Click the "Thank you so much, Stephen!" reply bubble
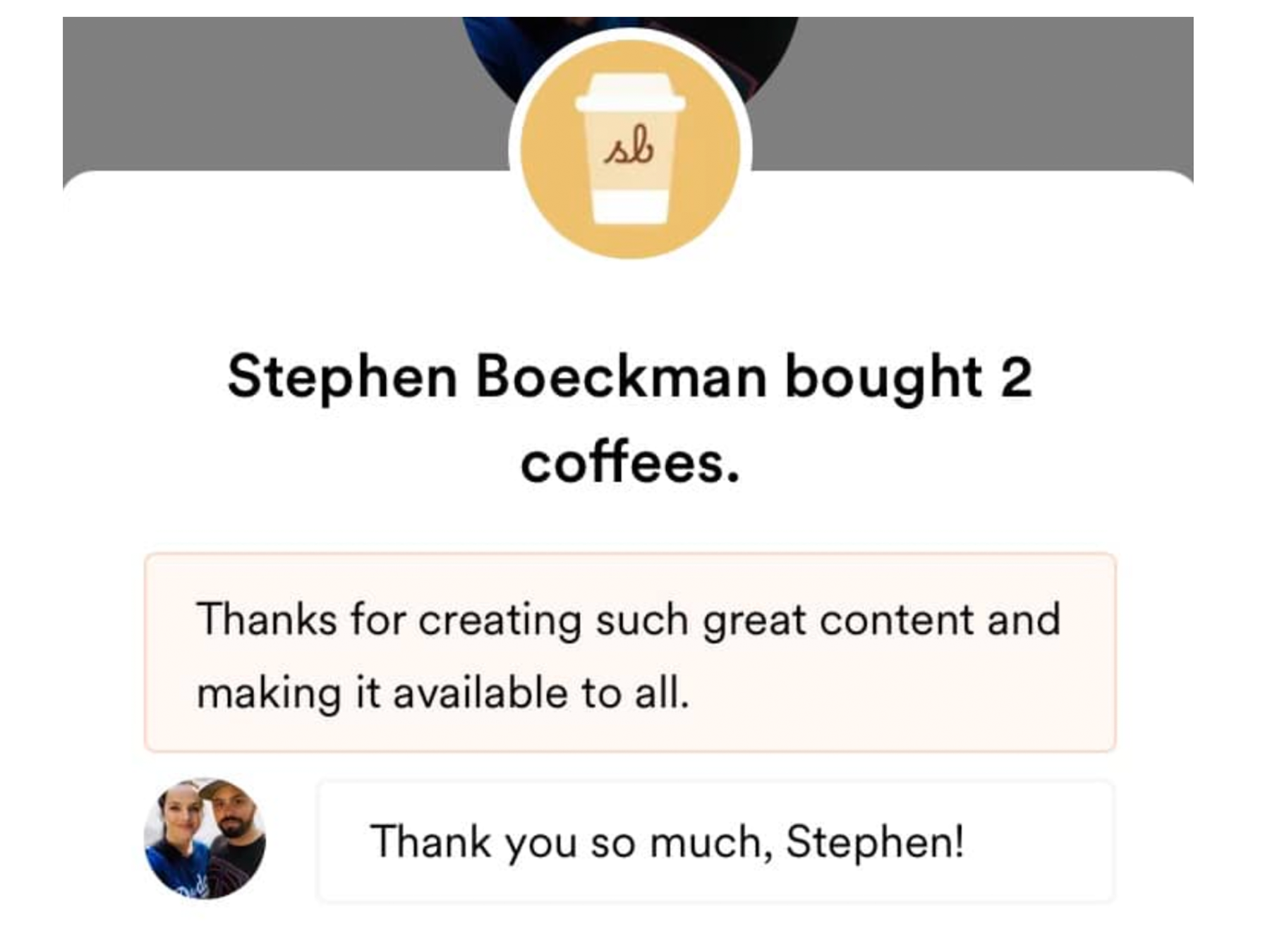 tap(715, 841)
